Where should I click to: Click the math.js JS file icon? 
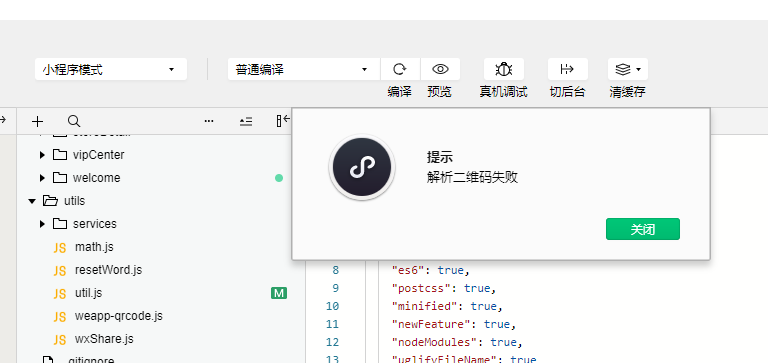coord(60,248)
